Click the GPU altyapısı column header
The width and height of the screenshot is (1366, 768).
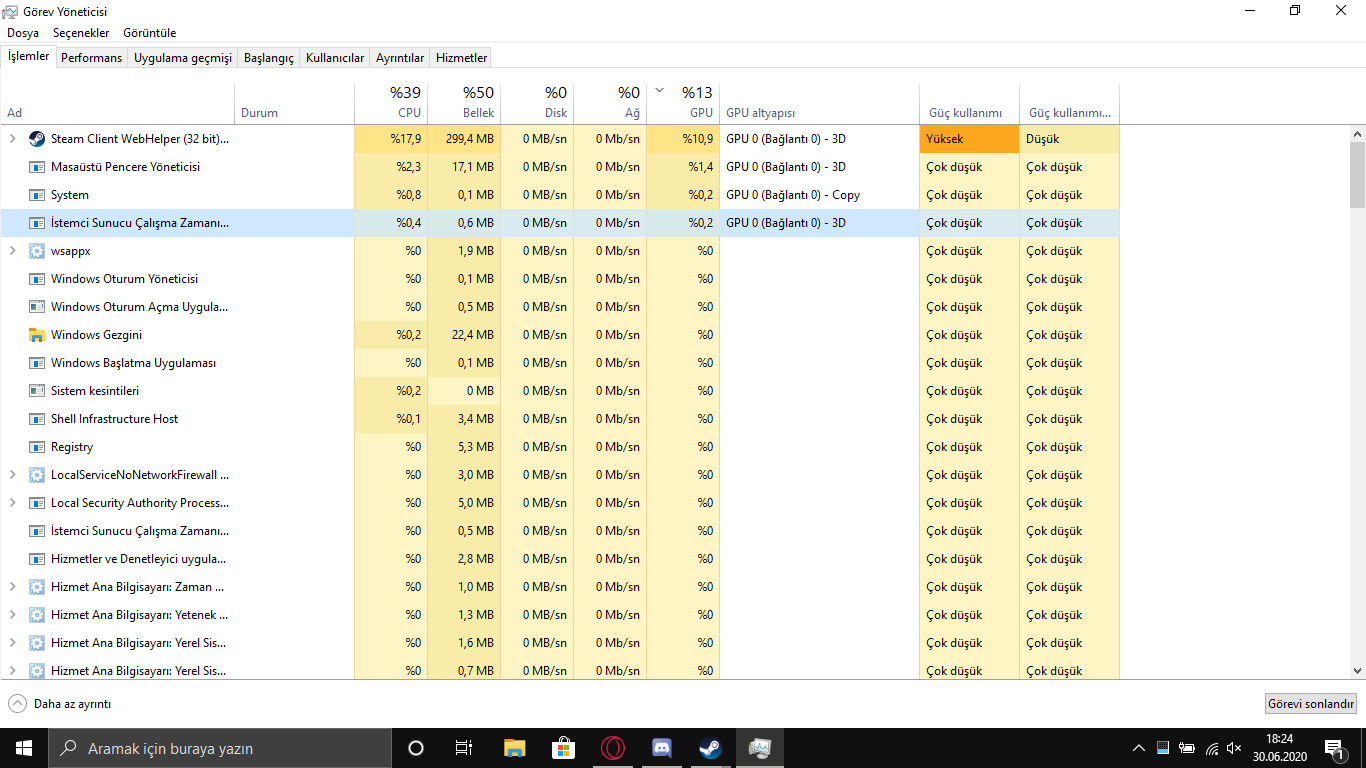(x=819, y=102)
